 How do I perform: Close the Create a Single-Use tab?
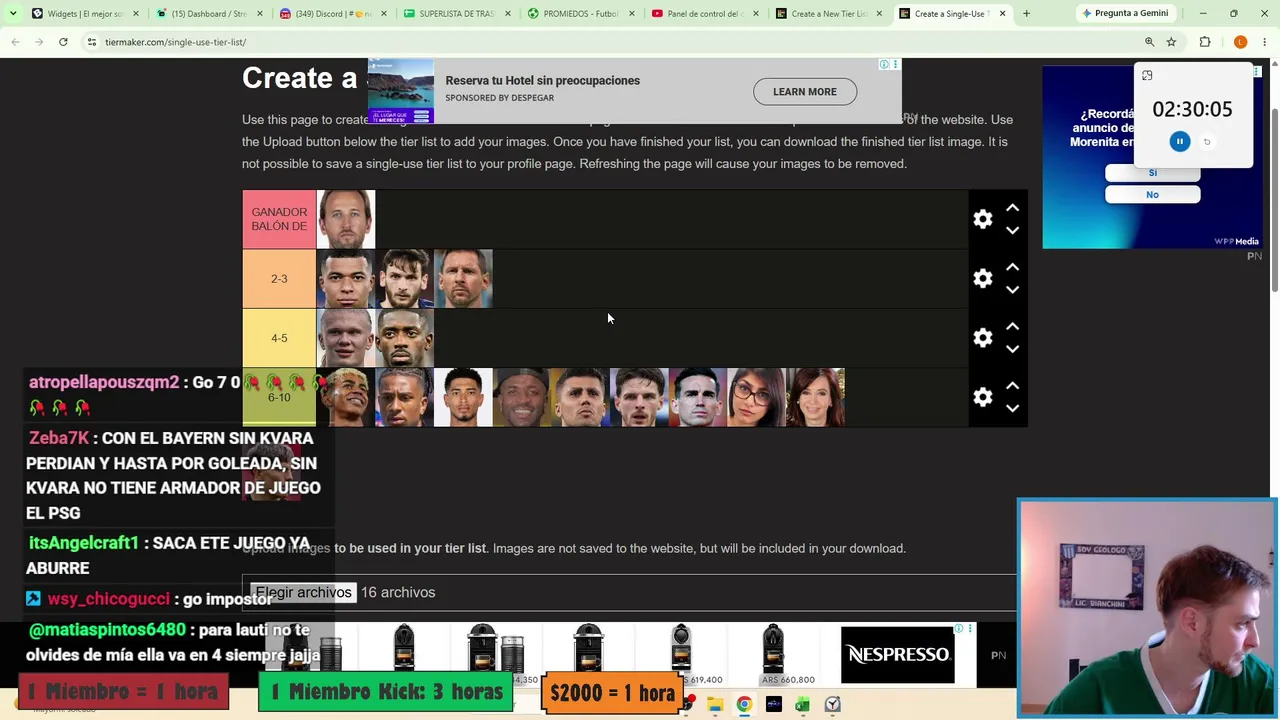[1002, 14]
